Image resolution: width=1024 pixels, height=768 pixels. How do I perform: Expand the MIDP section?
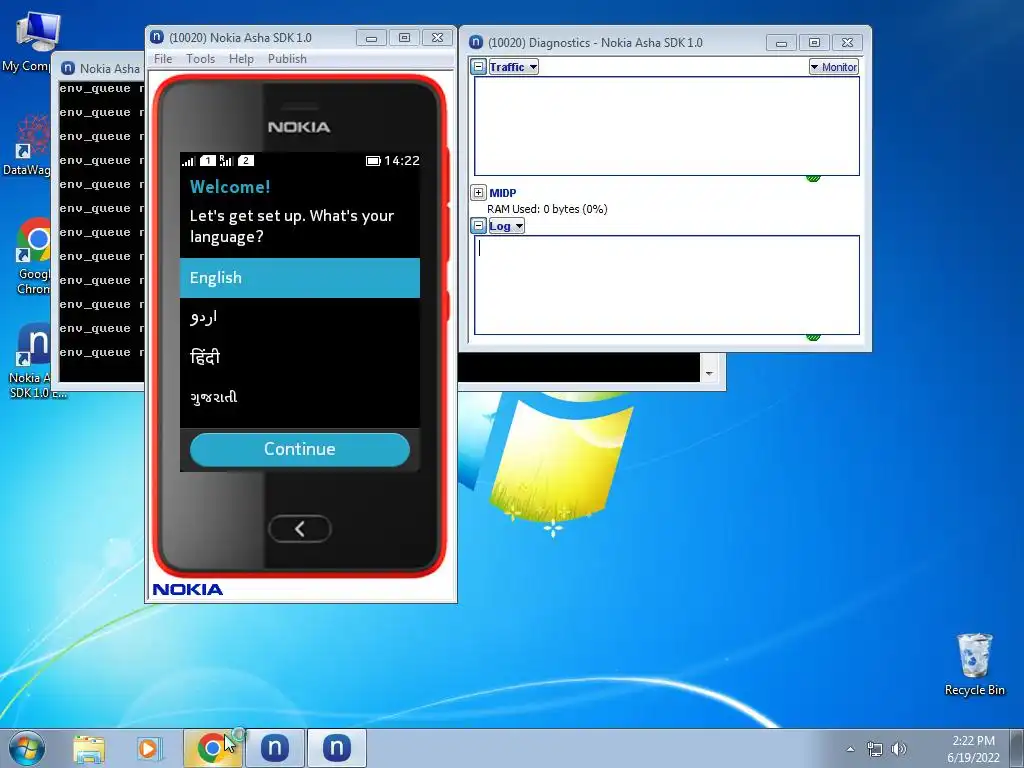pos(479,193)
